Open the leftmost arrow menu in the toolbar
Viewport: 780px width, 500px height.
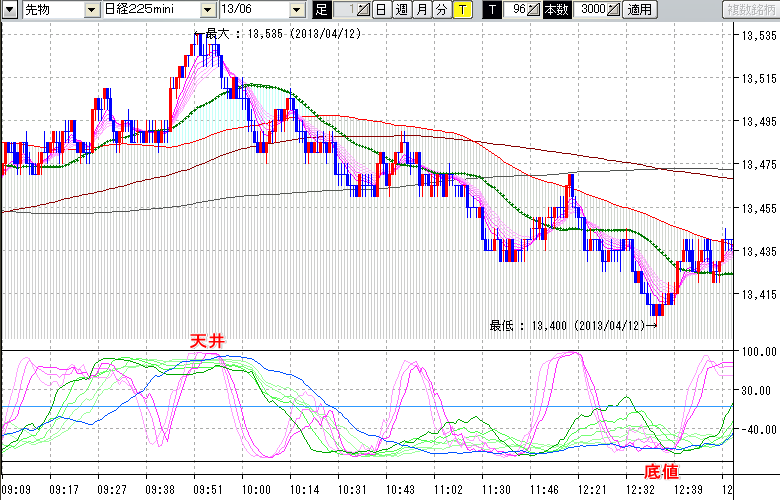click(9, 10)
